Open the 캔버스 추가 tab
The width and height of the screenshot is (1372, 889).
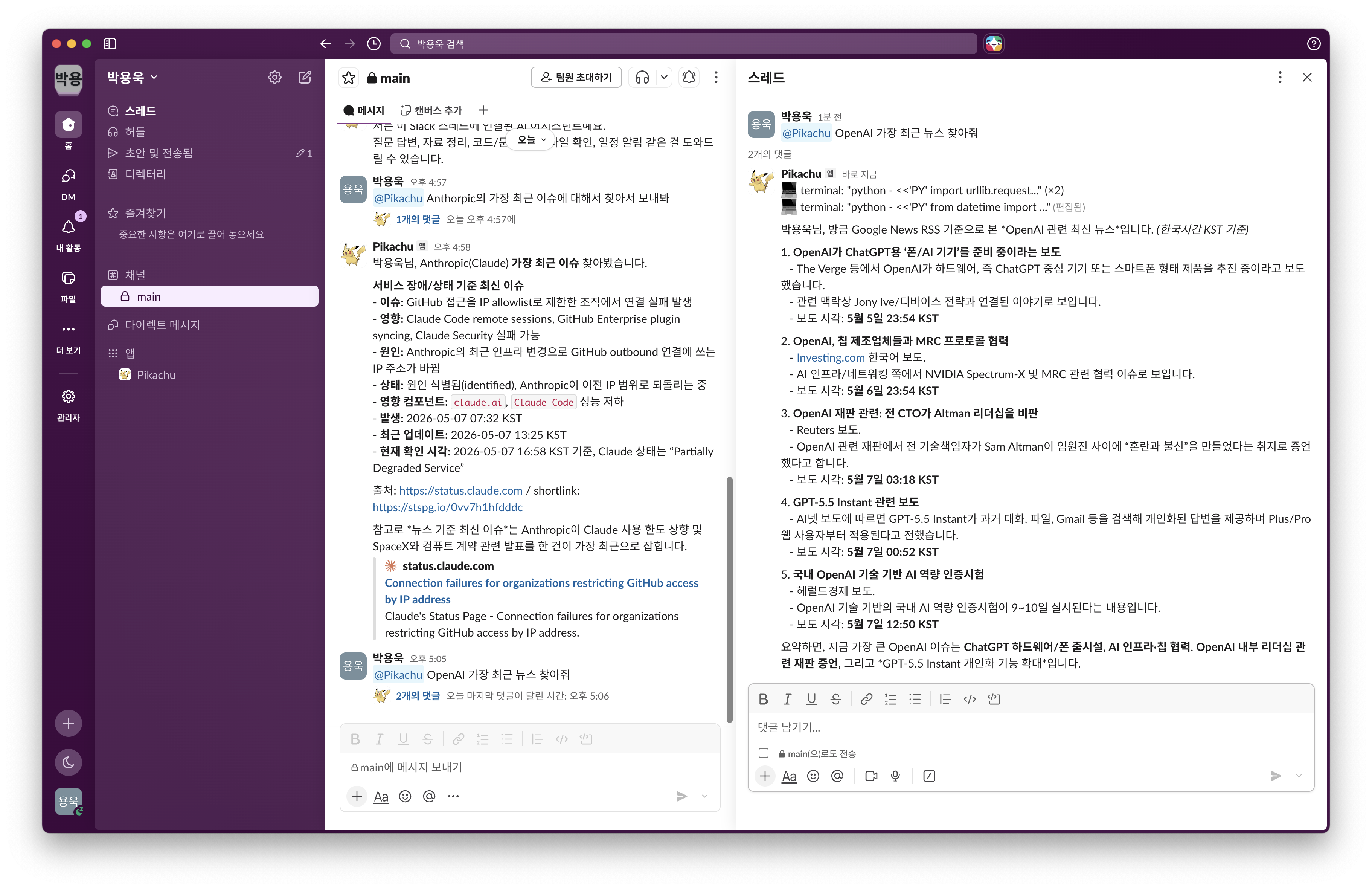(x=431, y=110)
